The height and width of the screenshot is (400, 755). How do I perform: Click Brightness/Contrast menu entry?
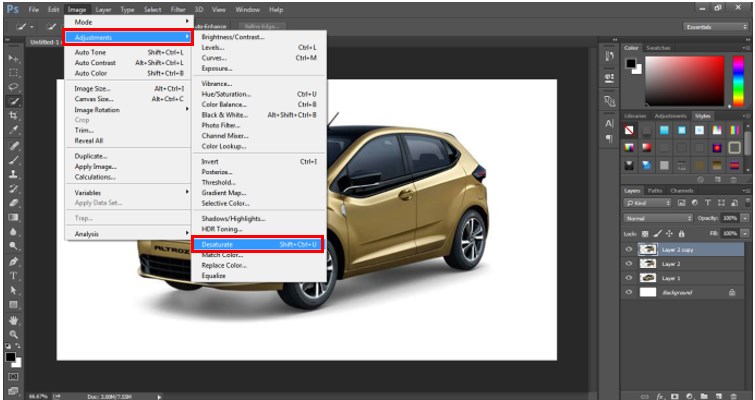pos(259,37)
